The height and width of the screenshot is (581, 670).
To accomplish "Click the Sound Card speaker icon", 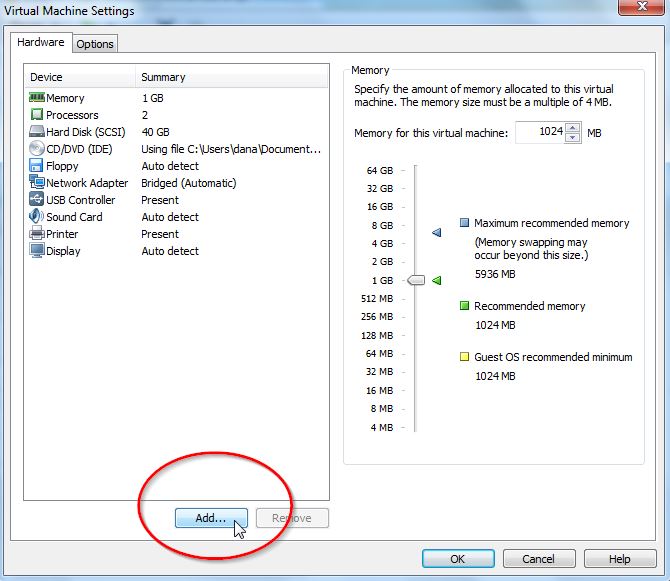I will pyautogui.click(x=36, y=216).
